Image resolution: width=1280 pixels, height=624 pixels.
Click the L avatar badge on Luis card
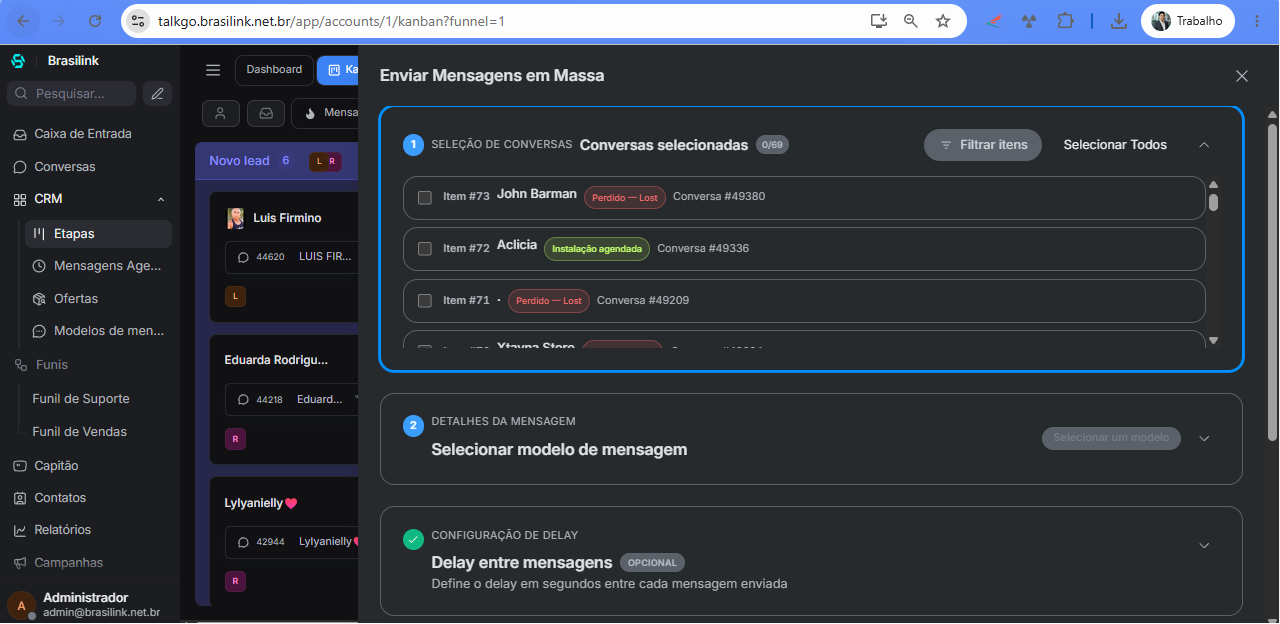point(235,296)
